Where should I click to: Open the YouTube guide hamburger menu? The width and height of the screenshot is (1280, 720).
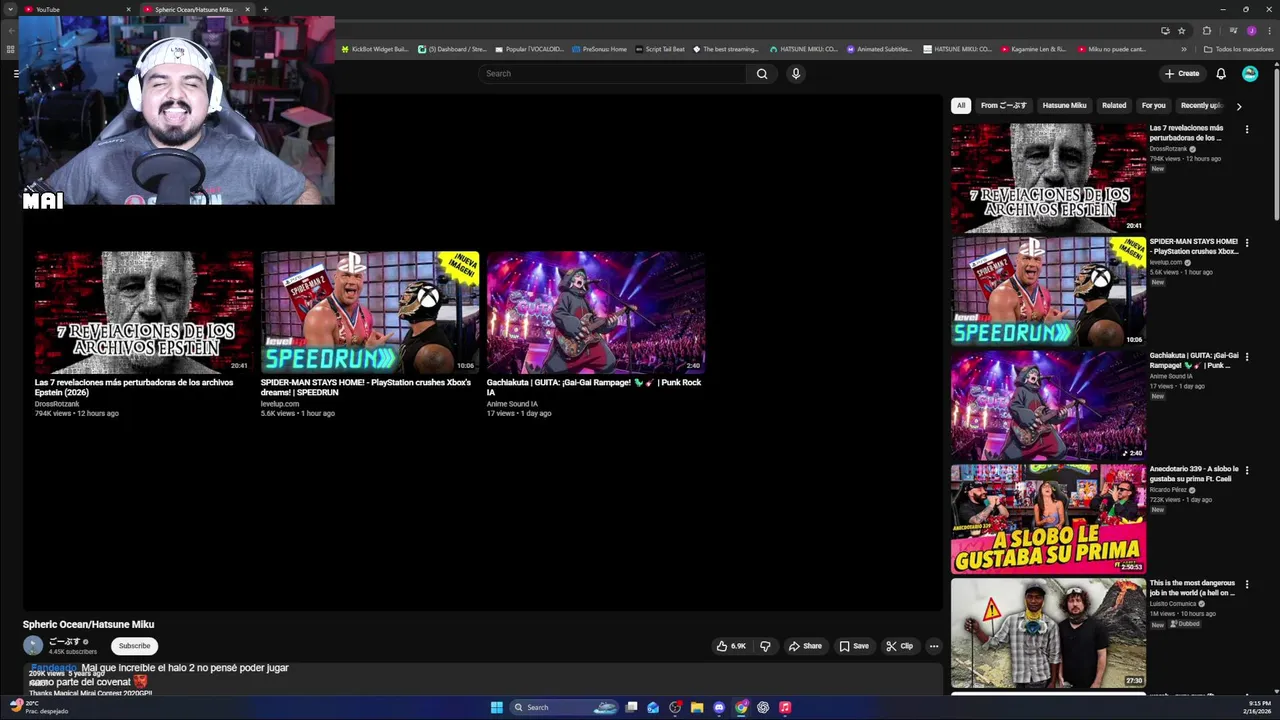pos(16,73)
